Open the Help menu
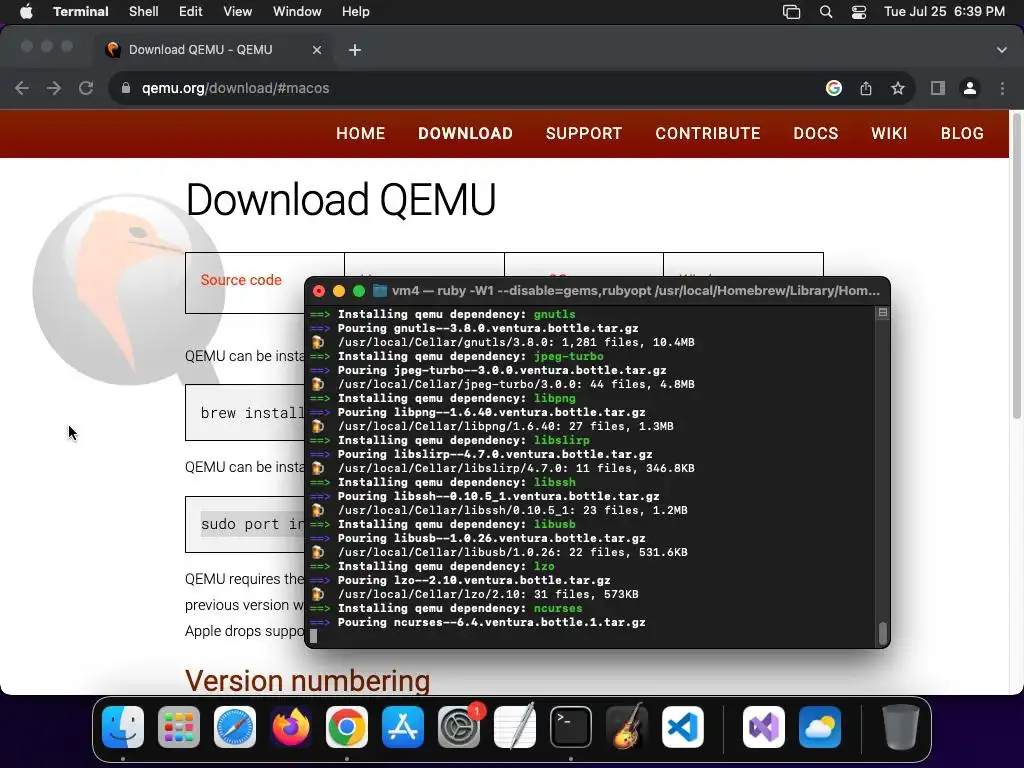This screenshot has width=1024, height=768. 356,12
